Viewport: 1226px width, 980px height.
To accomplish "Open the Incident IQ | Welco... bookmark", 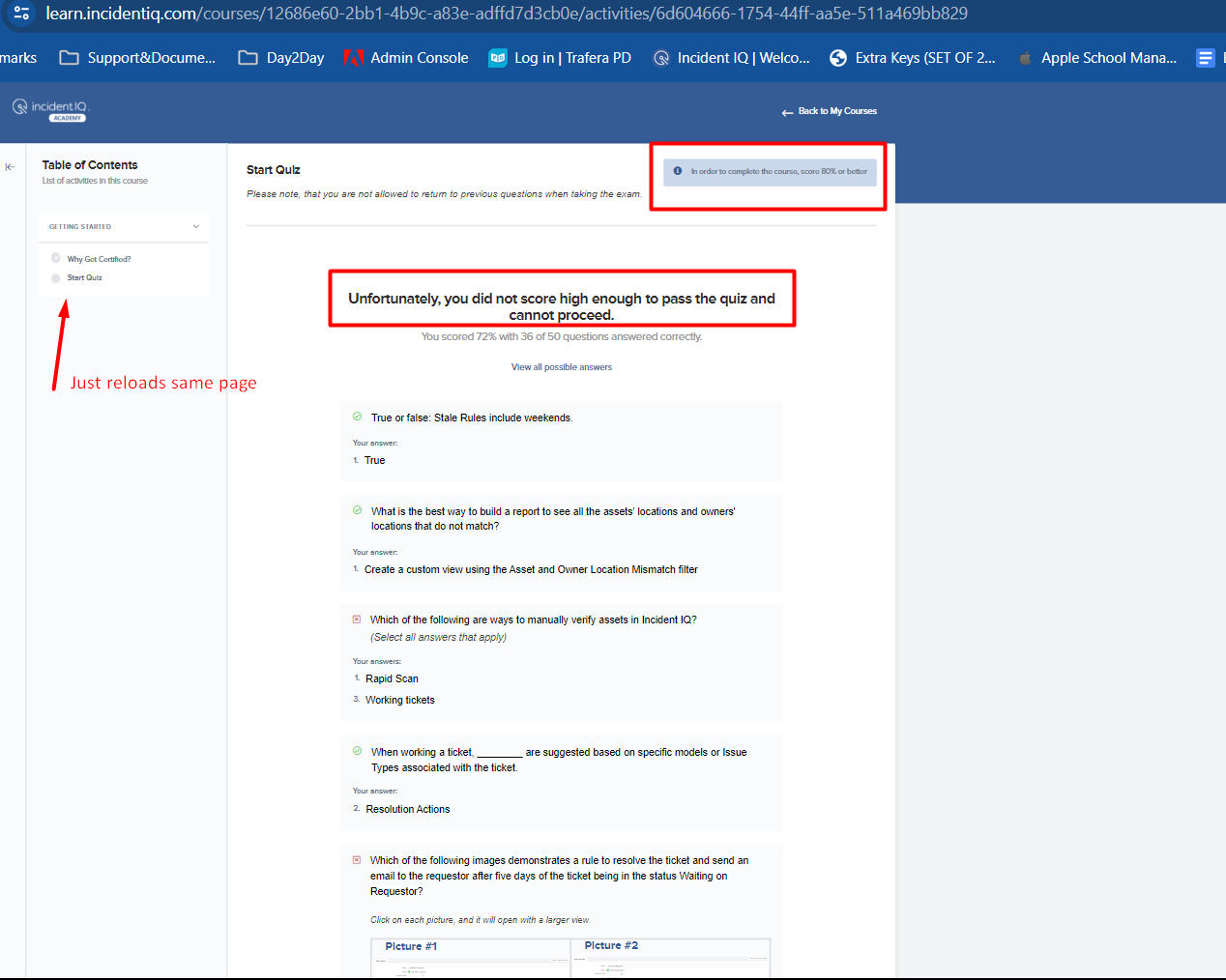I will tap(731, 58).
